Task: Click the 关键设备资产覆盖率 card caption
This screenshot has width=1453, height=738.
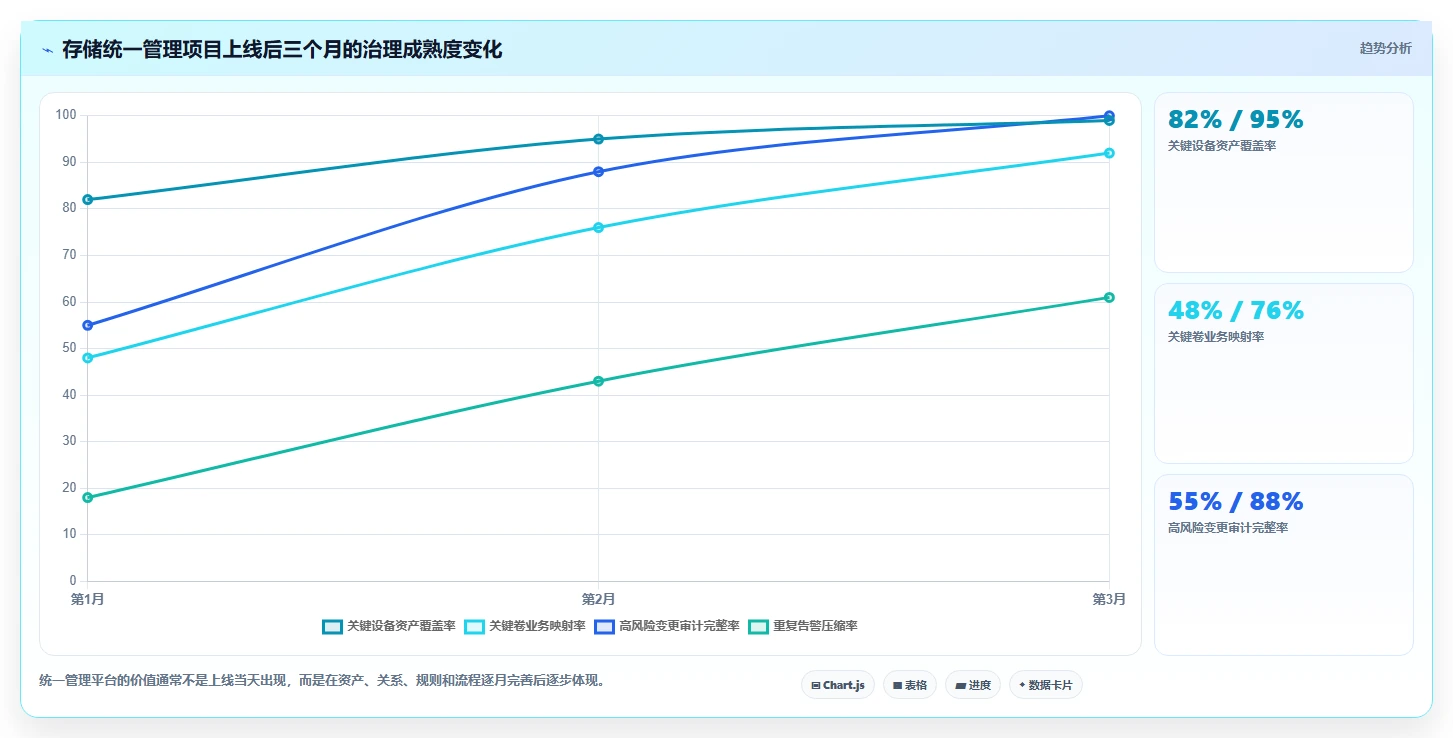Action: click(1222, 145)
